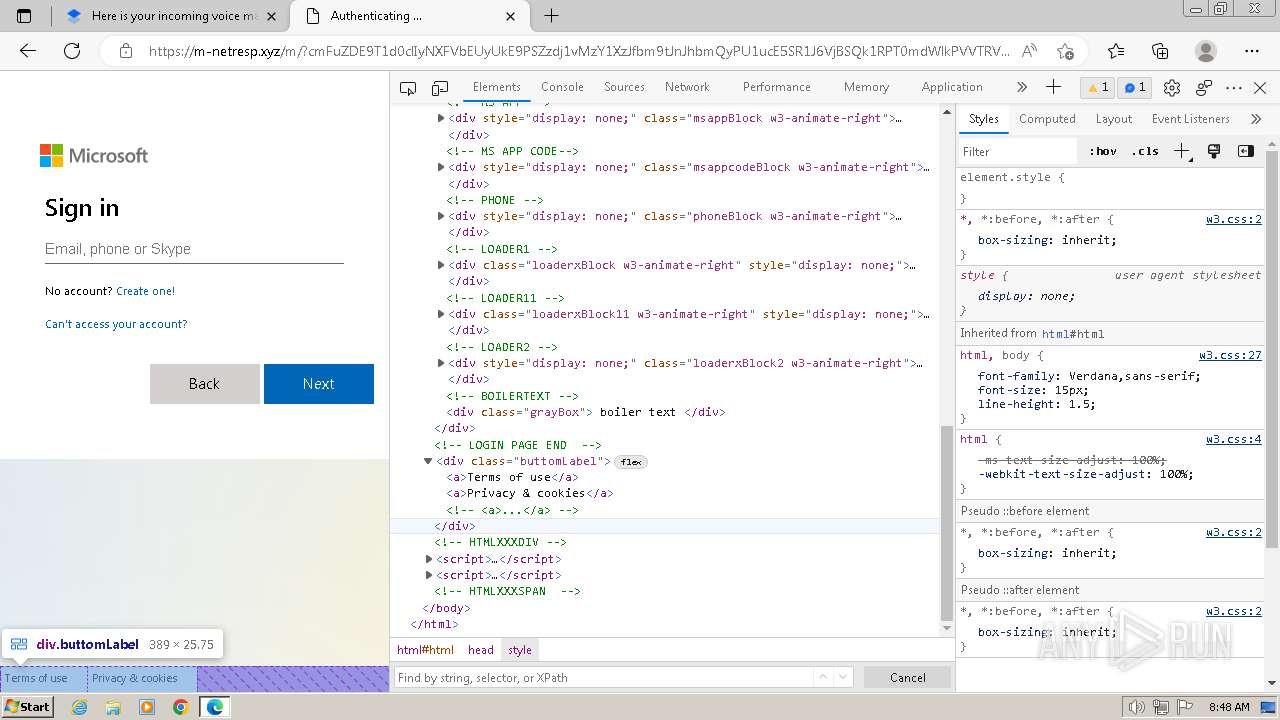The height and width of the screenshot is (720, 1280).
Task: Open the Collections icon
Action: (1160, 51)
